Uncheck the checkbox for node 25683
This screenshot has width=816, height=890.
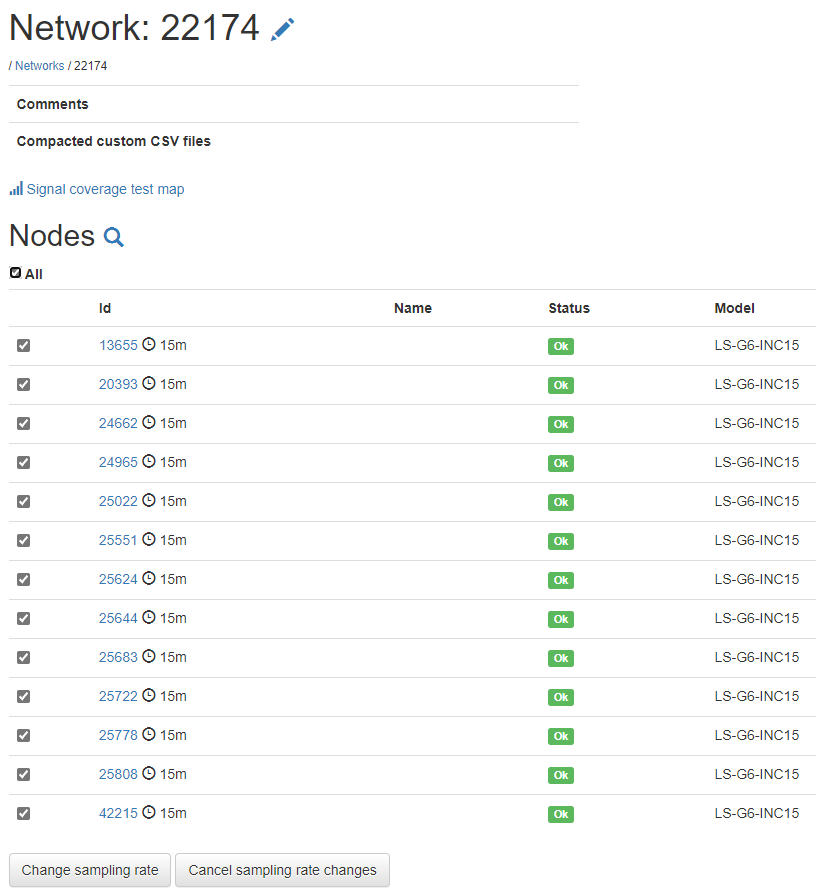click(23, 657)
